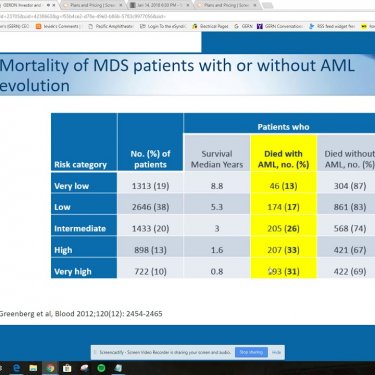375x375 pixels.
Task: Open the app icon left of Spotify
Action: 84,368
